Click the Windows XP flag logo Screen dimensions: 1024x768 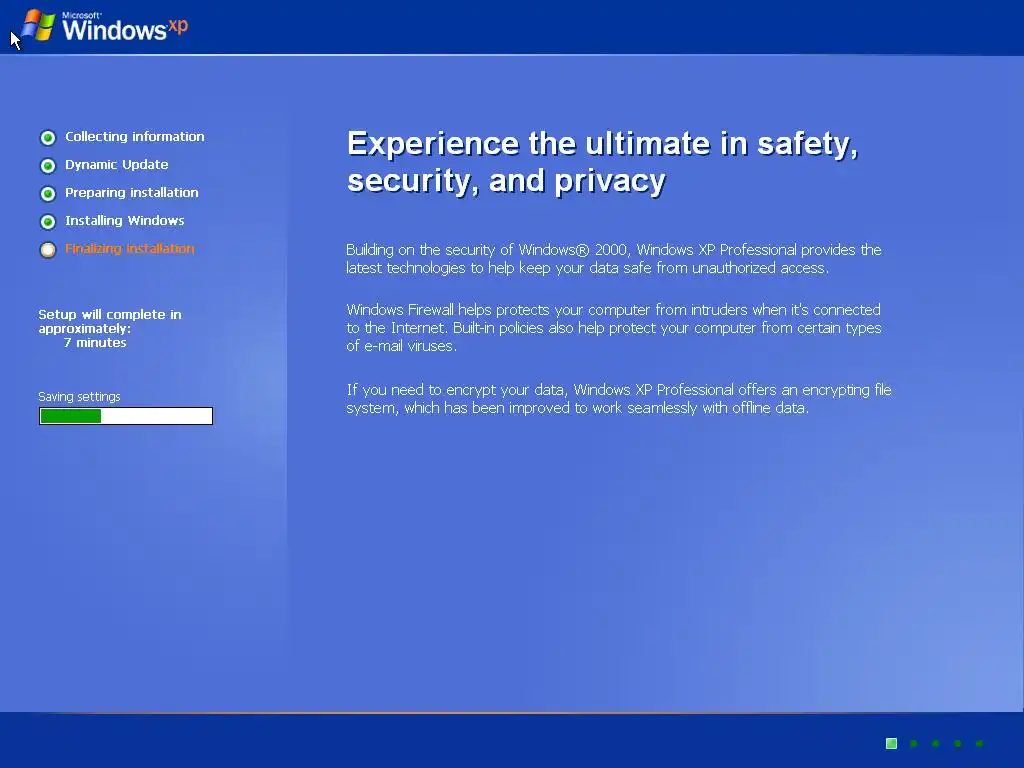pyautogui.click(x=39, y=25)
